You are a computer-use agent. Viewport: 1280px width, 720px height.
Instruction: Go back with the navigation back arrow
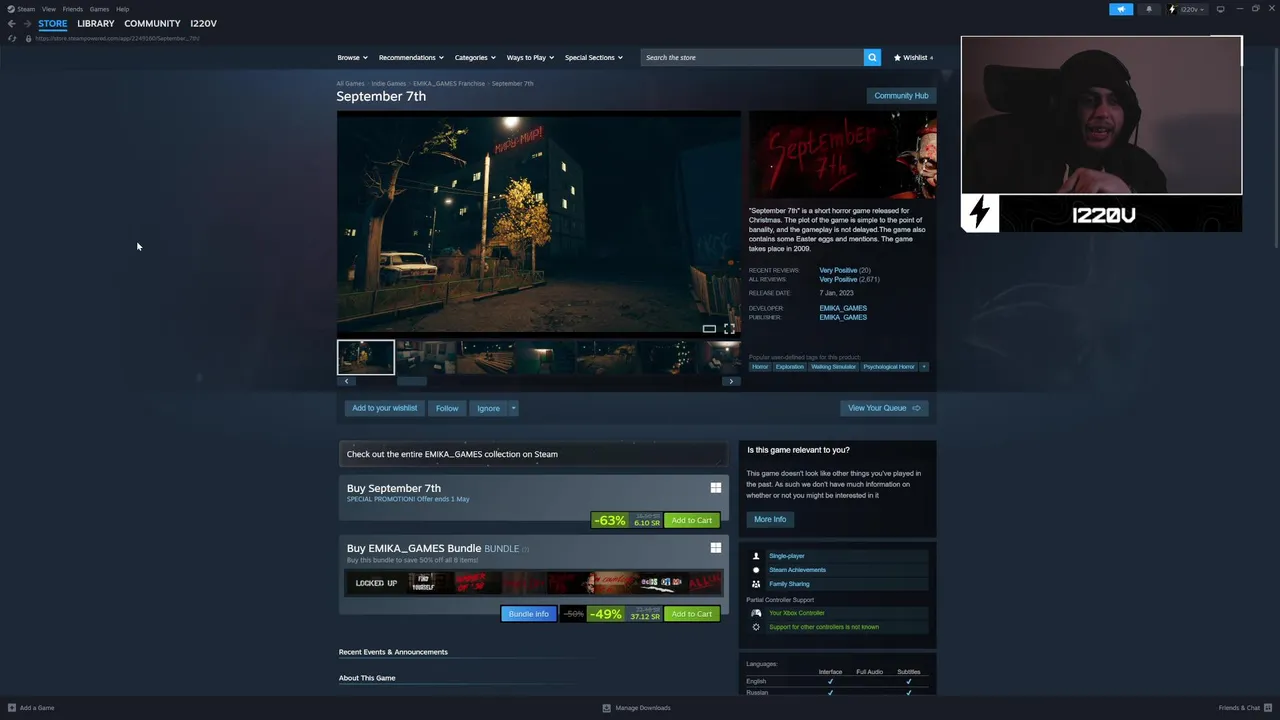(x=12, y=23)
